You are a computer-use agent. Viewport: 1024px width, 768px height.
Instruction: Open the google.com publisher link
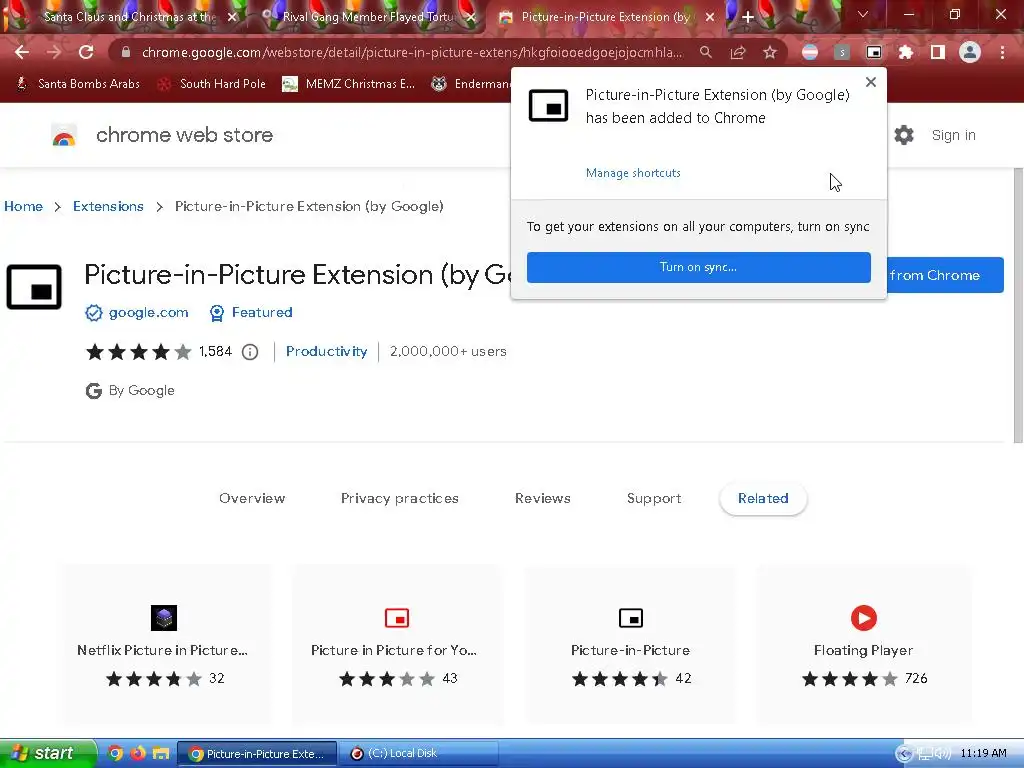(148, 313)
